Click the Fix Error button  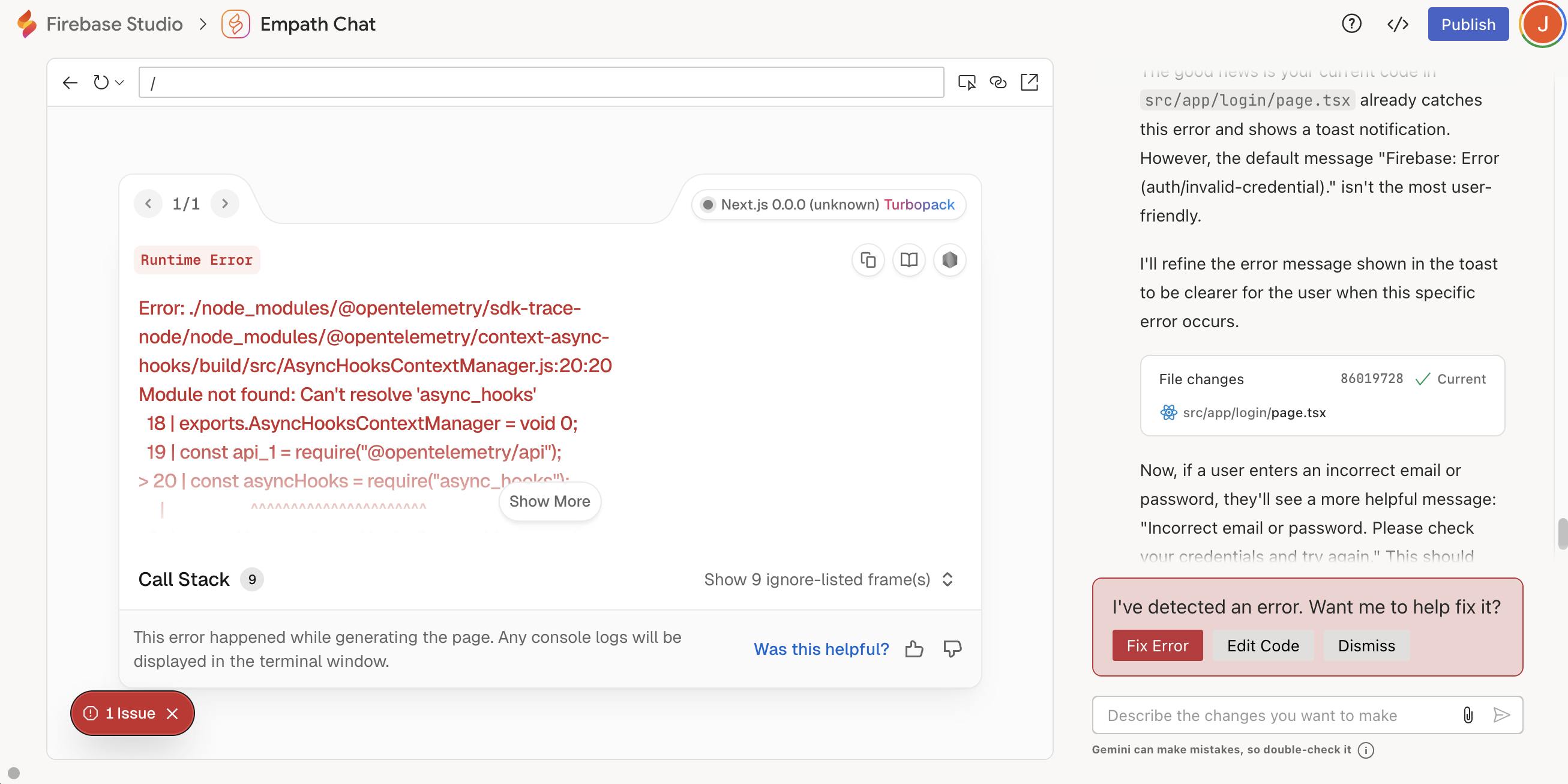1157,645
